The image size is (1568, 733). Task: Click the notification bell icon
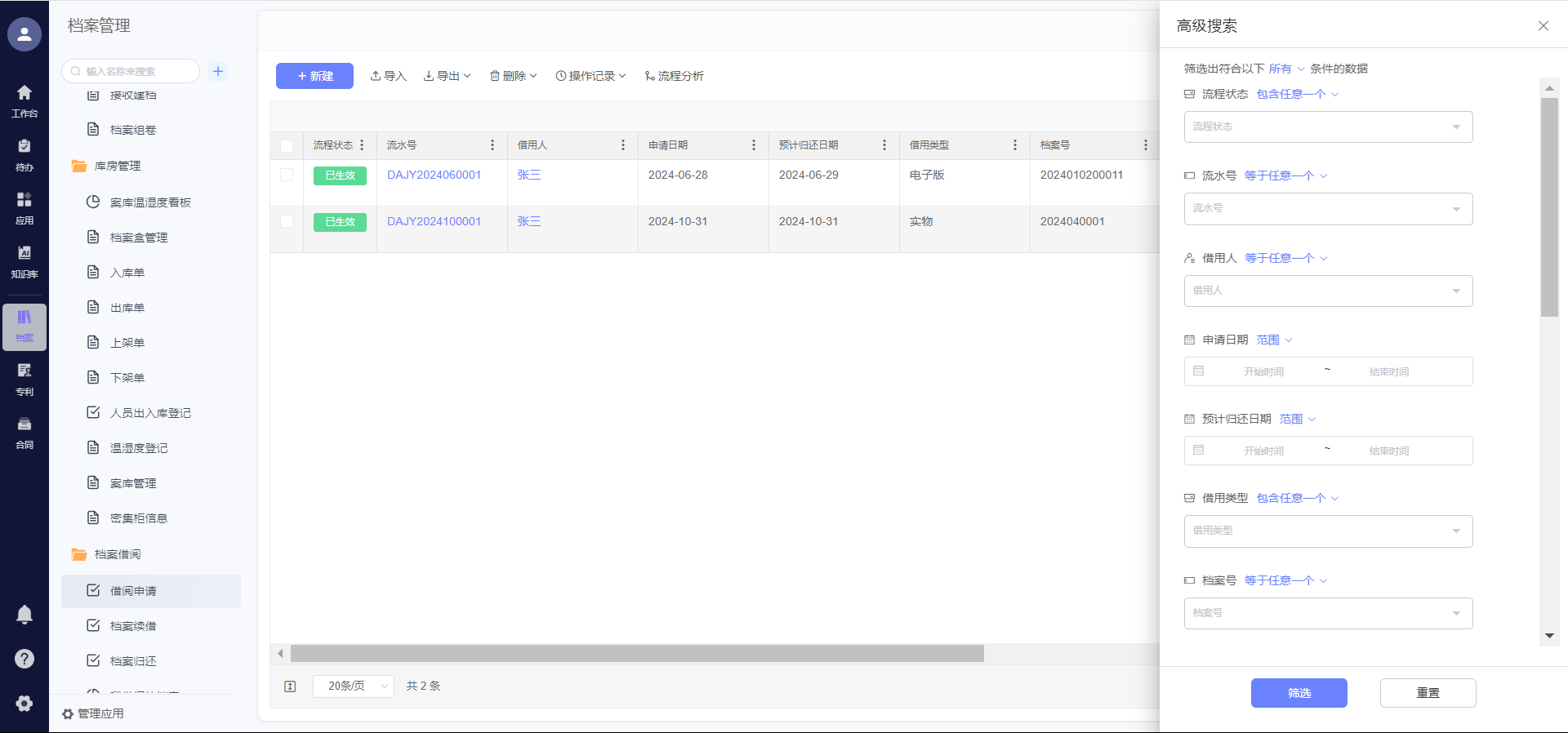tap(24, 614)
